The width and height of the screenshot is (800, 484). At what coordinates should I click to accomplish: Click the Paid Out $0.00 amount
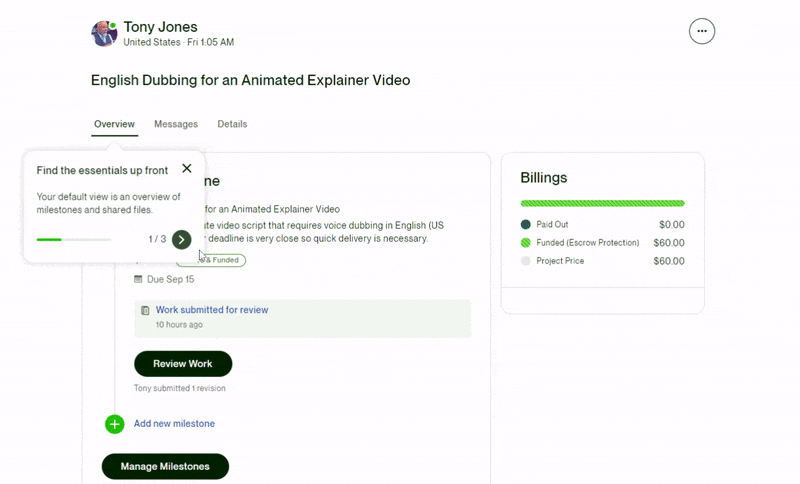[x=672, y=224]
